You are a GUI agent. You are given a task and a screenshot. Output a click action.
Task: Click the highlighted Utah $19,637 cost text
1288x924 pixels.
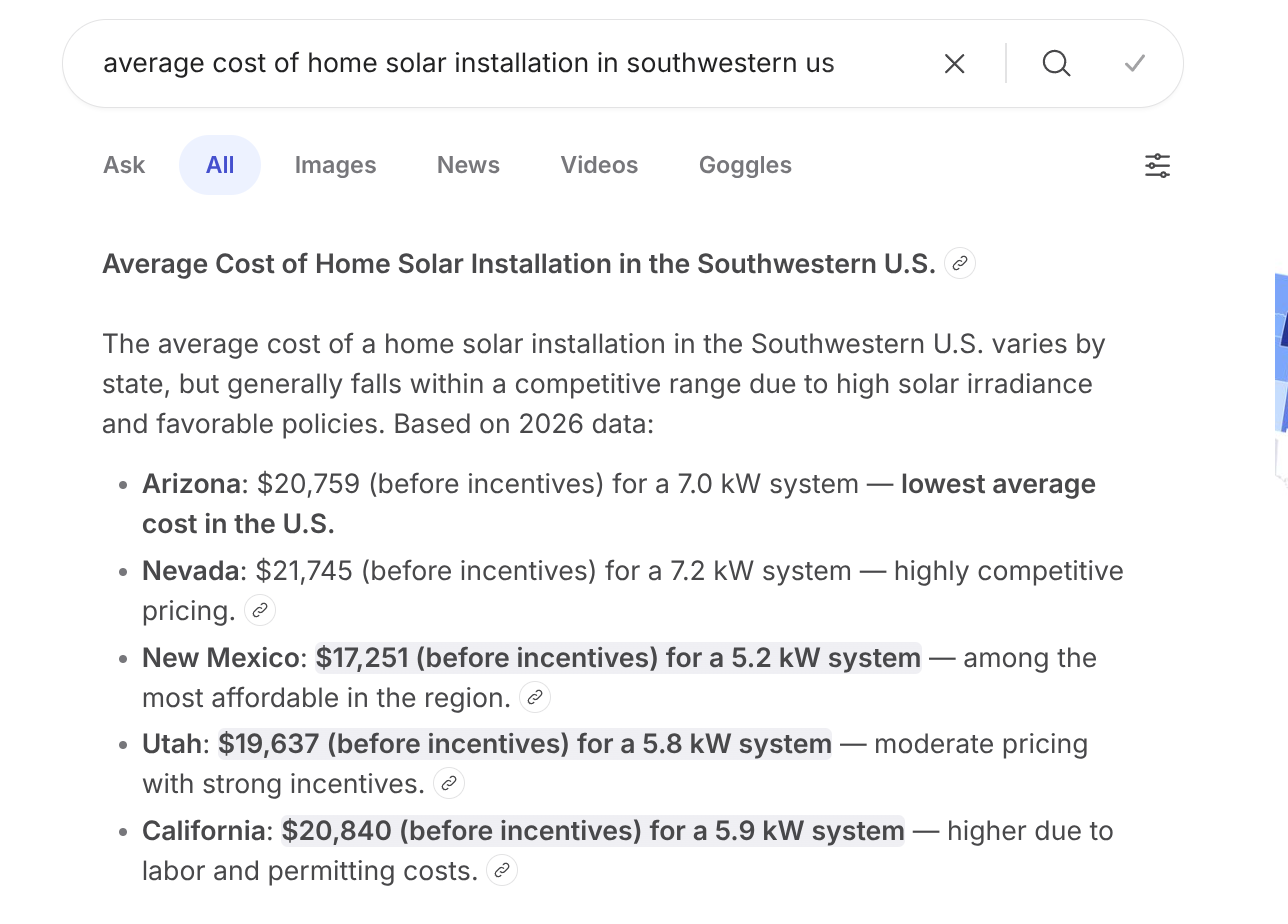(x=525, y=744)
